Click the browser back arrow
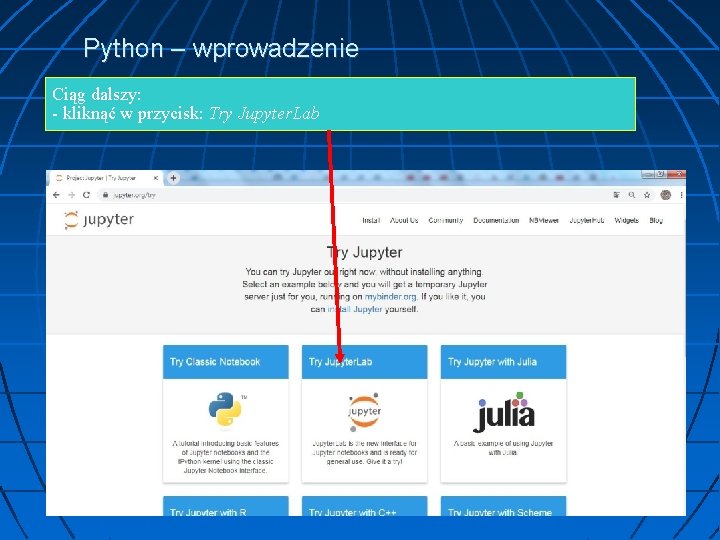This screenshot has width=720, height=540. (x=56, y=195)
